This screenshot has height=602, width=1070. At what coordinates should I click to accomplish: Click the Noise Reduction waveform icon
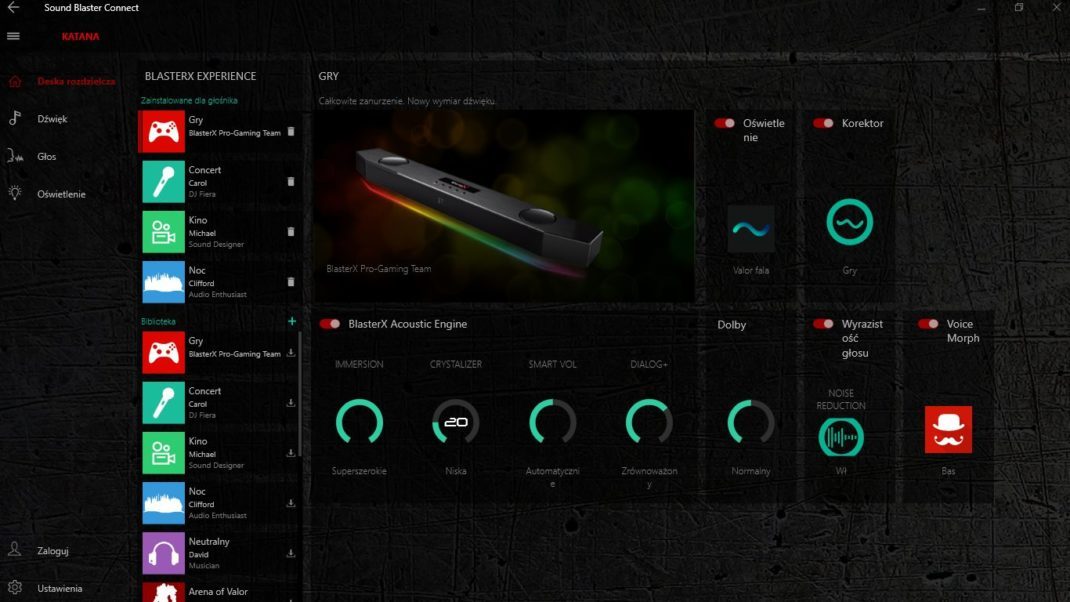coord(840,437)
